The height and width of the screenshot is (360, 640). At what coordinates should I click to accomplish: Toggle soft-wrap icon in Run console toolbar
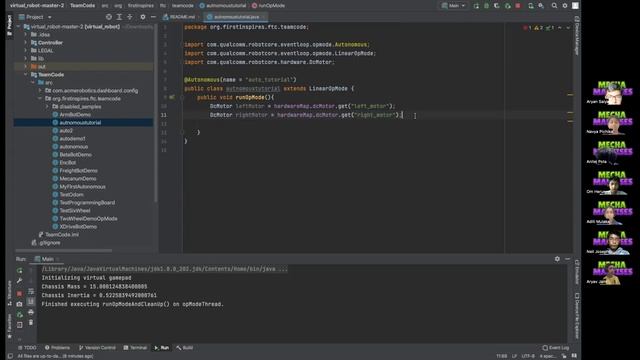[x=31, y=291]
